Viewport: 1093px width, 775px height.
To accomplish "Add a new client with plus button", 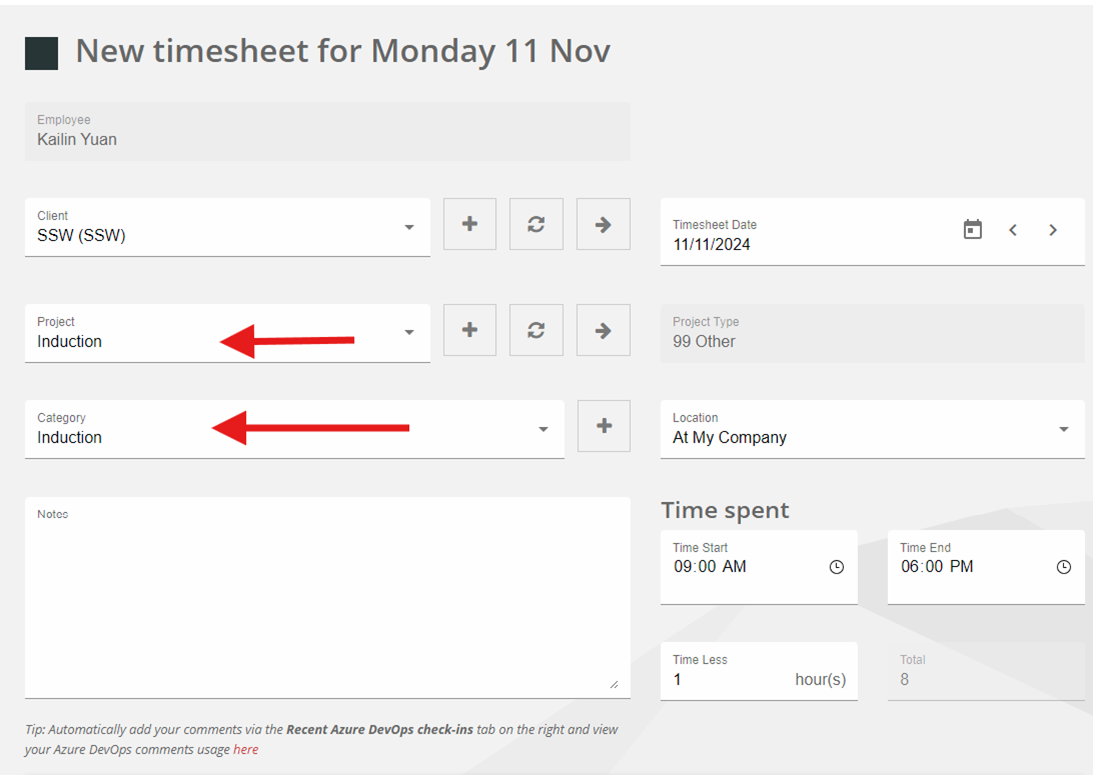I will 470,224.
